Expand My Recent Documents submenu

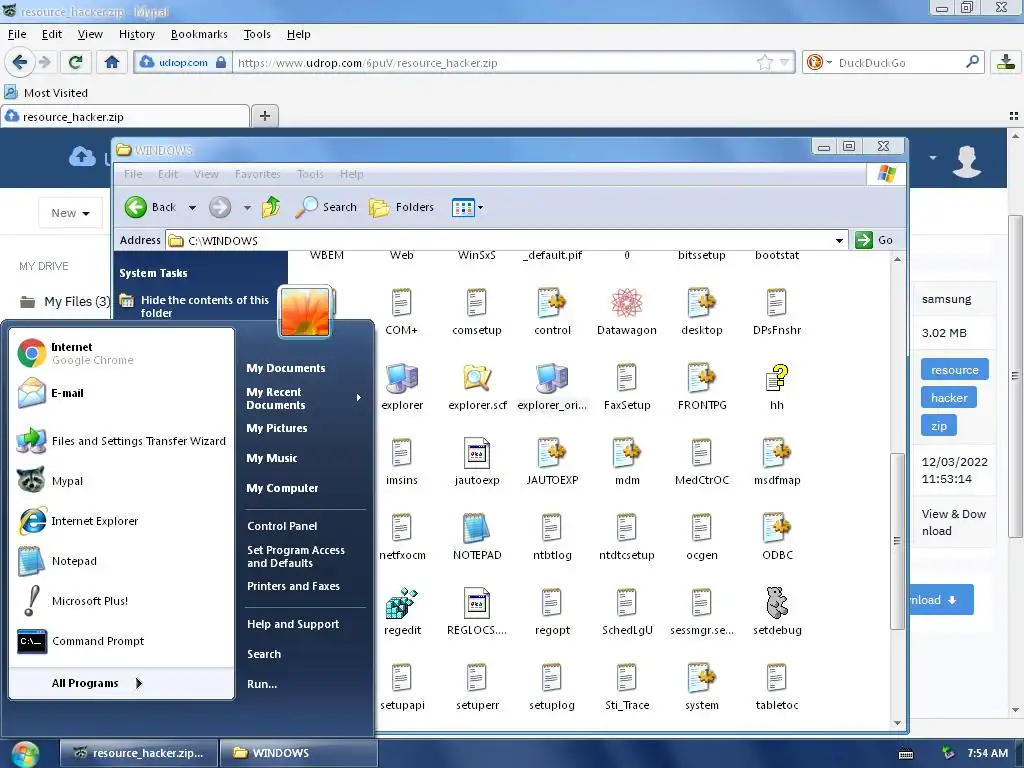point(304,398)
